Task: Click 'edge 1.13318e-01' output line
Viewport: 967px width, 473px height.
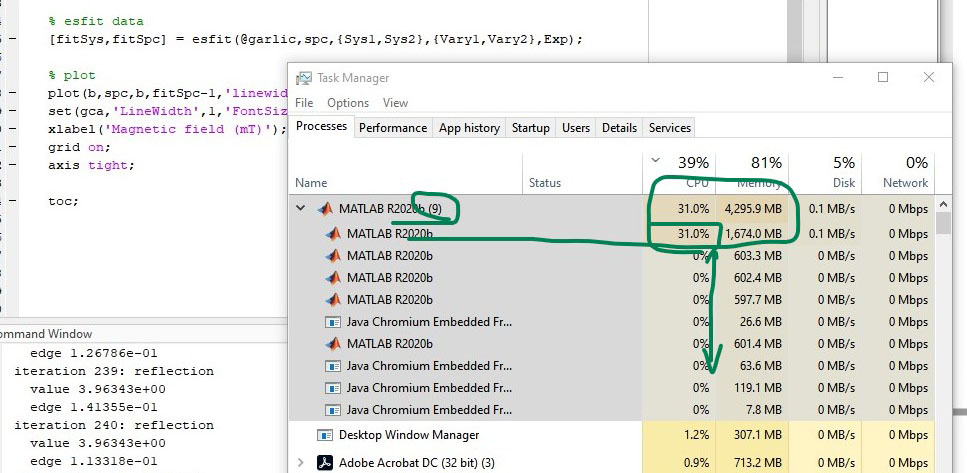Action: (94, 461)
